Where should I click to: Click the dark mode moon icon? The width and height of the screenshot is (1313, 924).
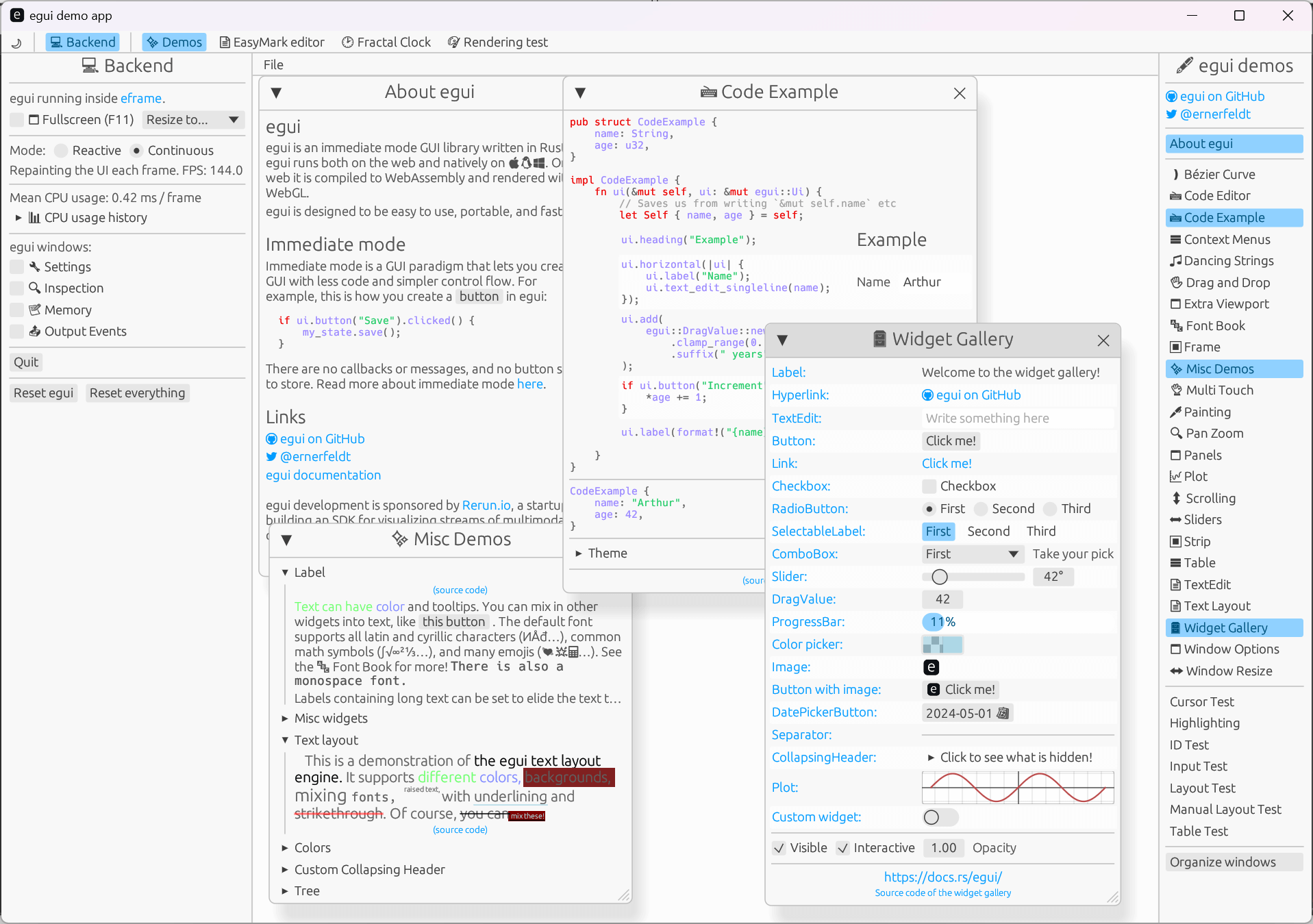click(x=17, y=42)
